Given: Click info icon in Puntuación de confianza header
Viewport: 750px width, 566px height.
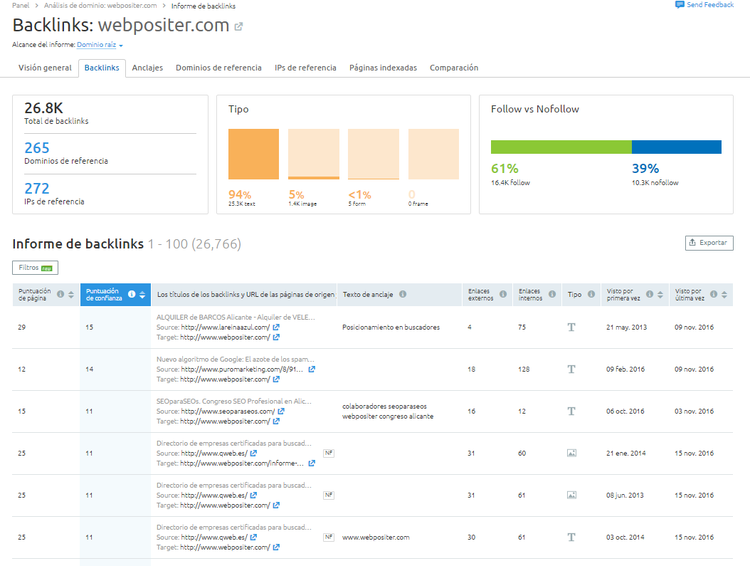Looking at the screenshot, I should coord(132,294).
